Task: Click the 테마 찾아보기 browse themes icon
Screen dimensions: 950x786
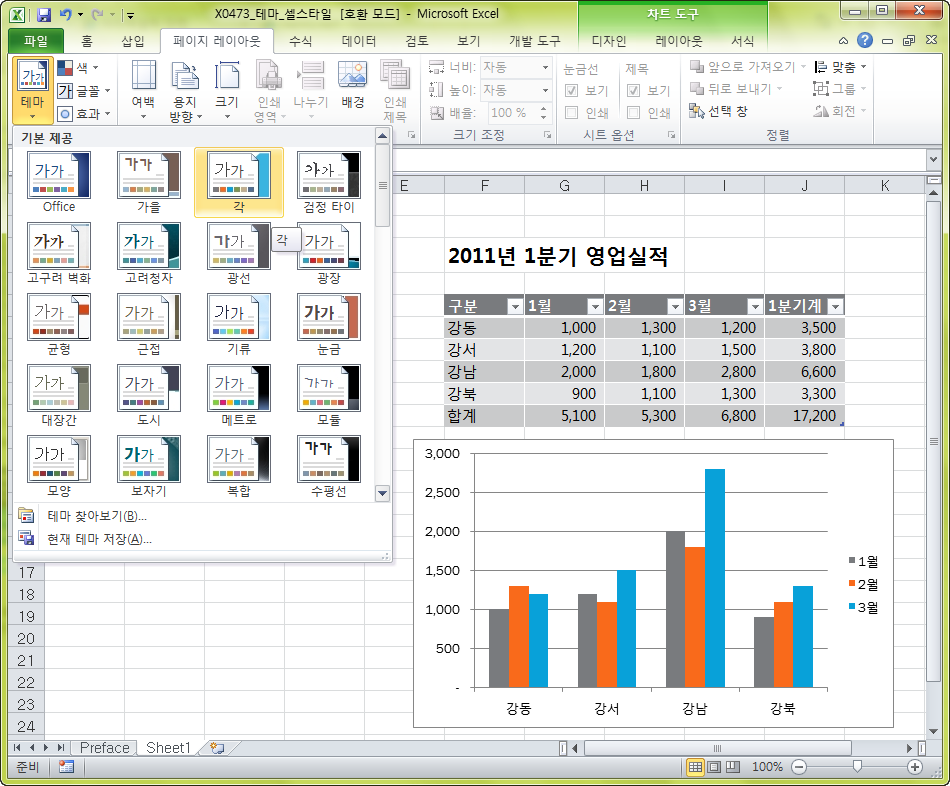Action: tap(26, 516)
